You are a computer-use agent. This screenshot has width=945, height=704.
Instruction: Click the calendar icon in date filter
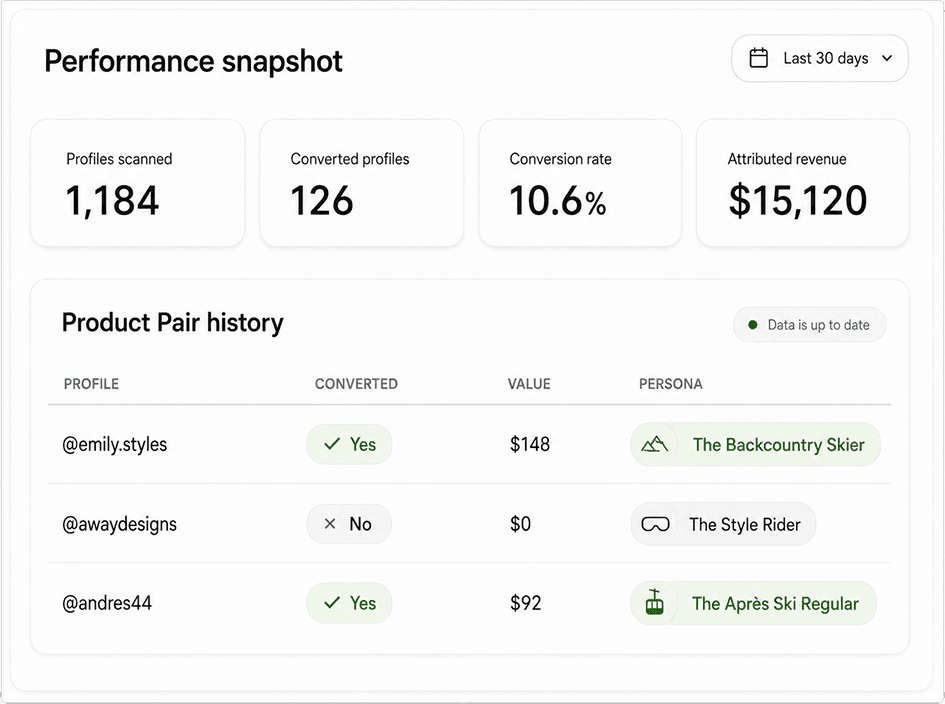click(758, 58)
